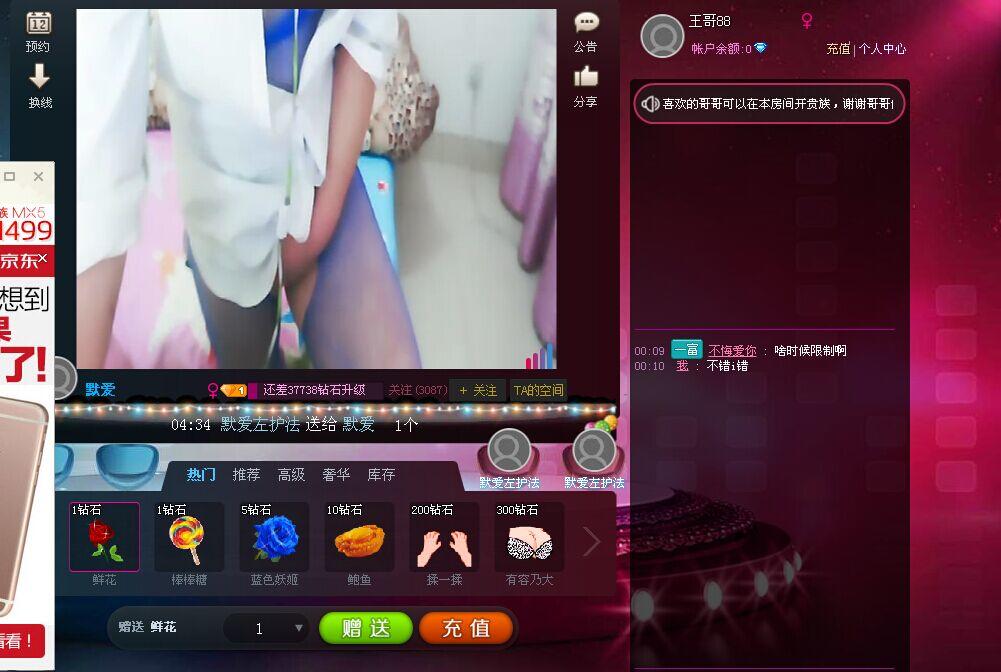Select the 鲜花 rose gift
The image size is (1001, 672).
(104, 537)
